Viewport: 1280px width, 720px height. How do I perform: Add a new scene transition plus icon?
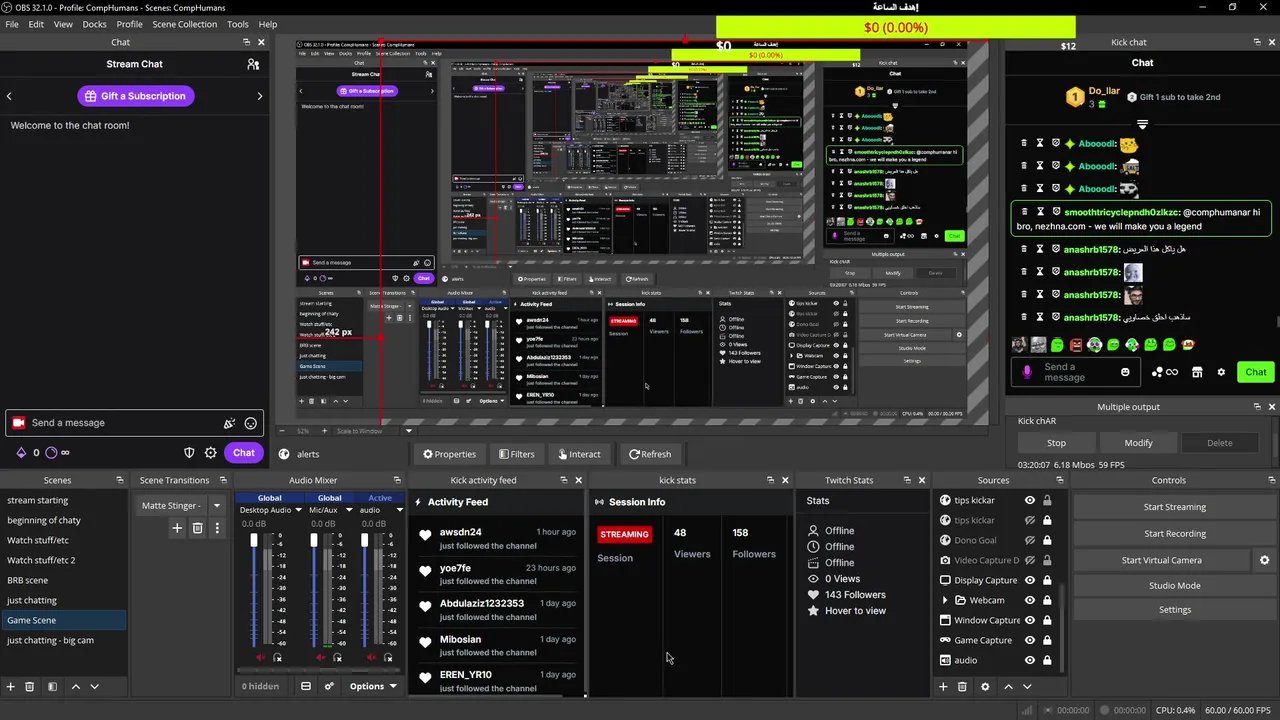177,528
